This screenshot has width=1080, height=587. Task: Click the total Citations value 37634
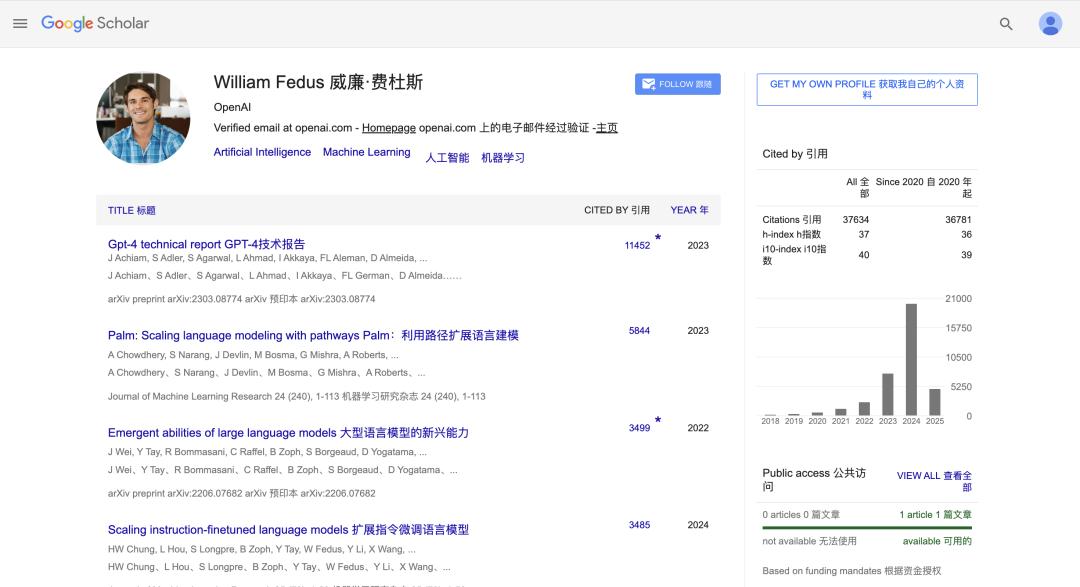point(855,220)
